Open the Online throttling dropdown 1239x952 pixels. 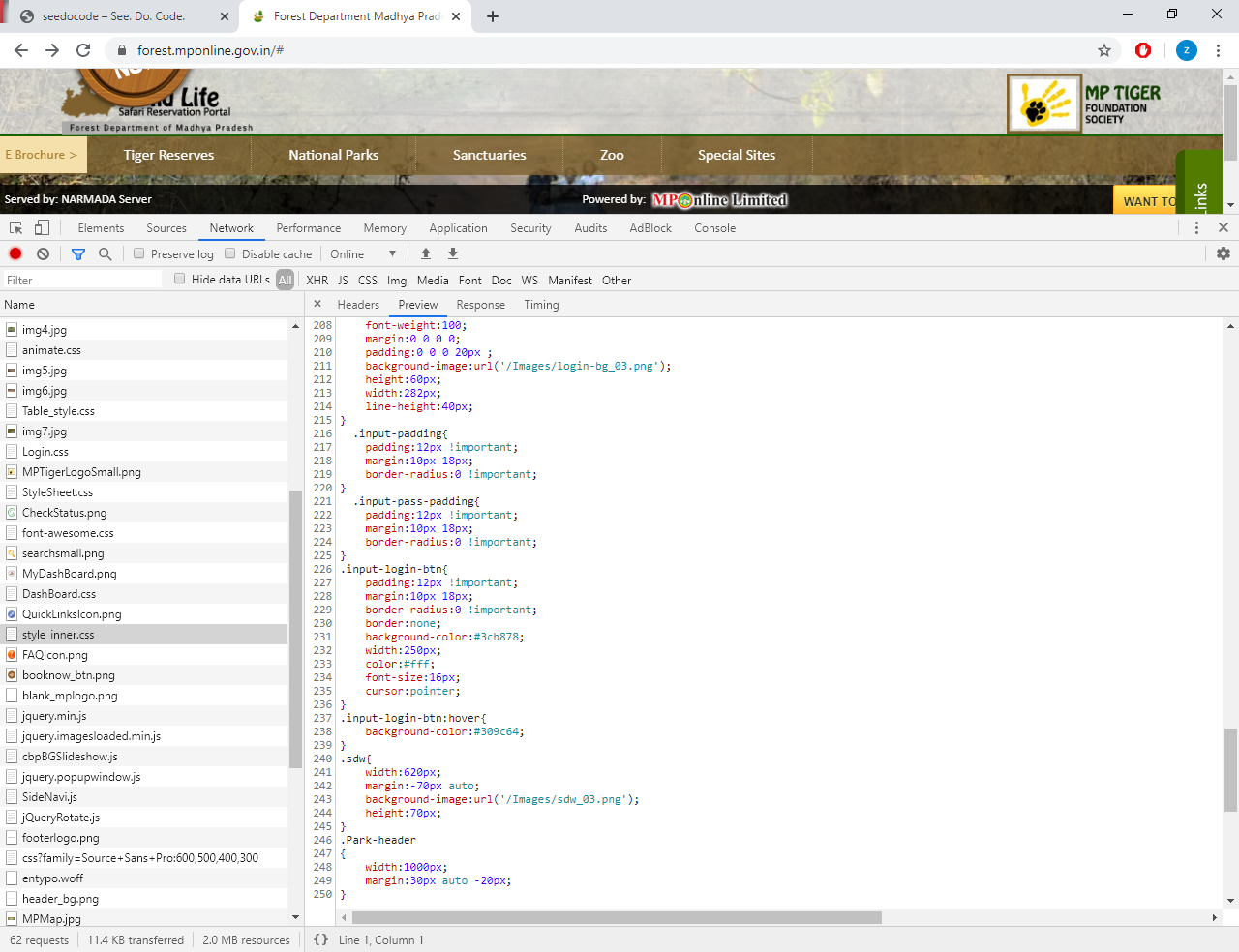[363, 253]
